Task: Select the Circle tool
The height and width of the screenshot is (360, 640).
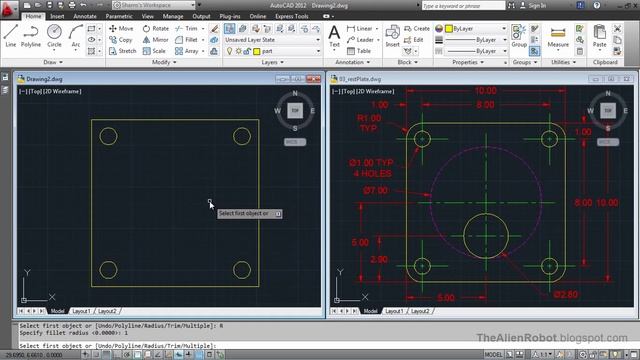Action: (x=54, y=36)
